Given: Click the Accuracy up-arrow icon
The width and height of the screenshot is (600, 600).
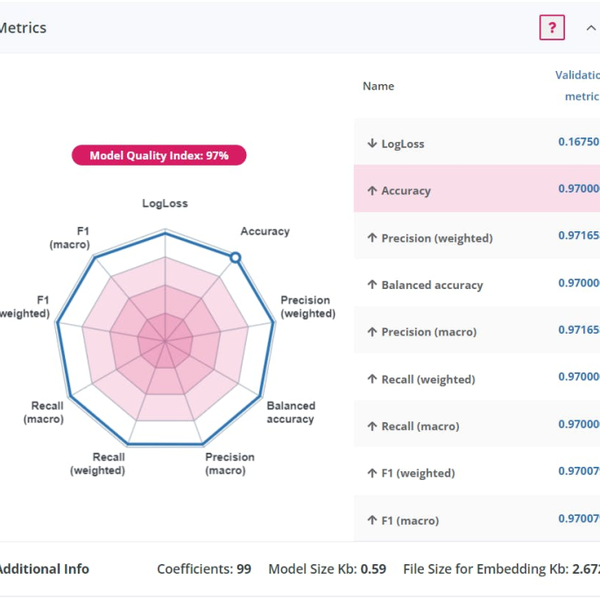Looking at the screenshot, I should tap(372, 191).
